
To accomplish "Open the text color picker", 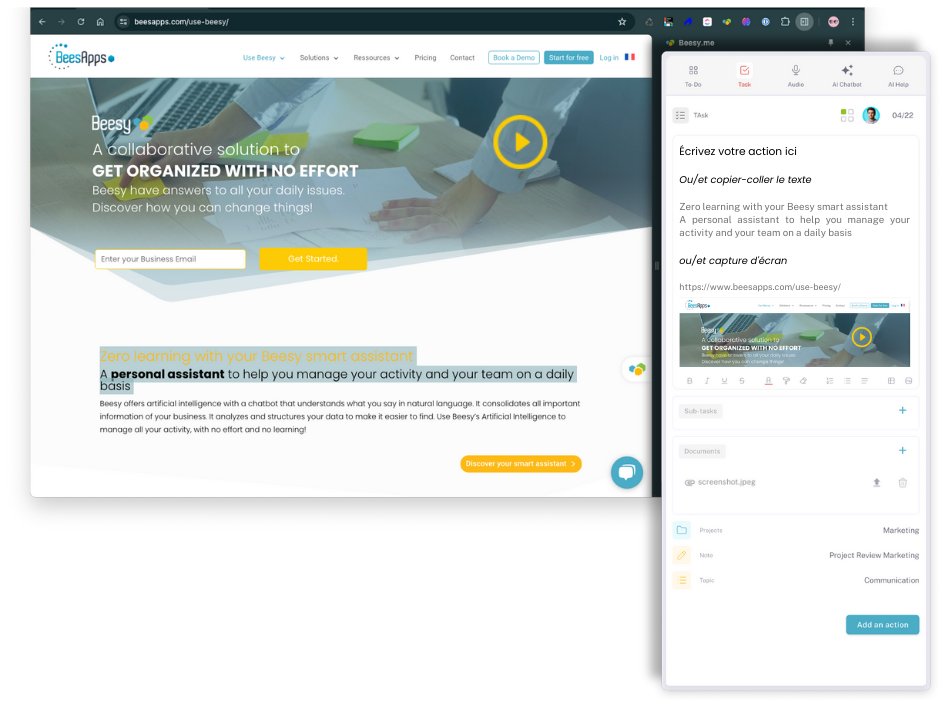I will 768,381.
